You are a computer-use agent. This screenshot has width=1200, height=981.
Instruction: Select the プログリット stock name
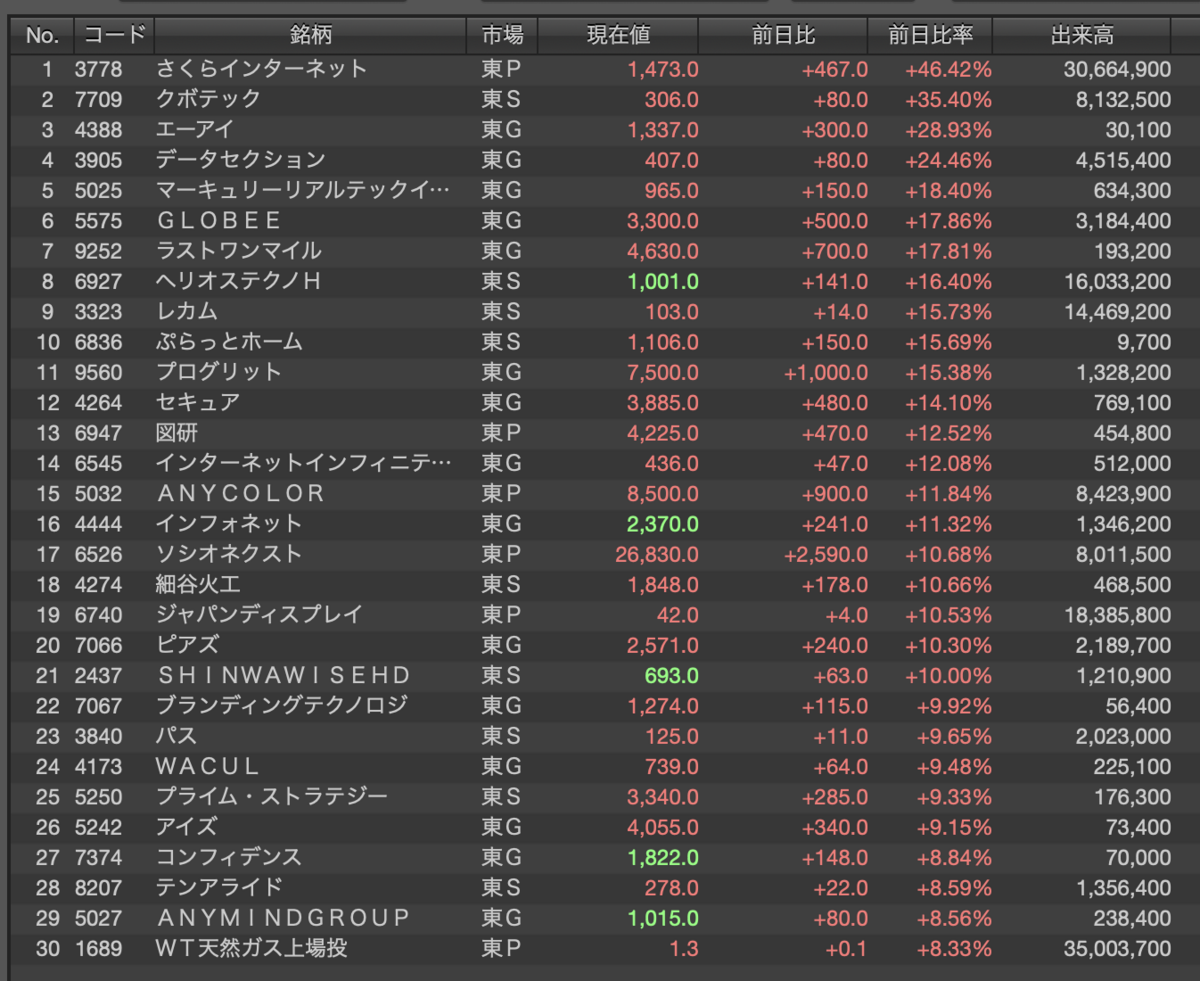[219, 372]
